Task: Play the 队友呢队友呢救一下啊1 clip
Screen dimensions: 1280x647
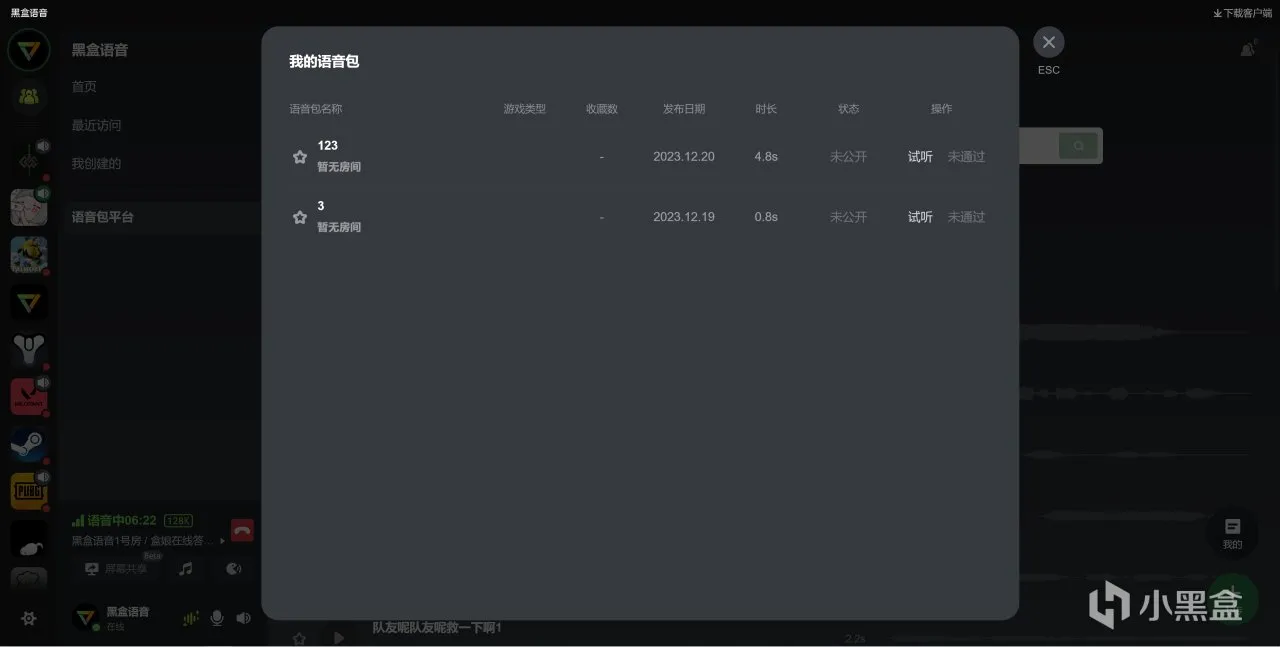Action: [x=339, y=637]
